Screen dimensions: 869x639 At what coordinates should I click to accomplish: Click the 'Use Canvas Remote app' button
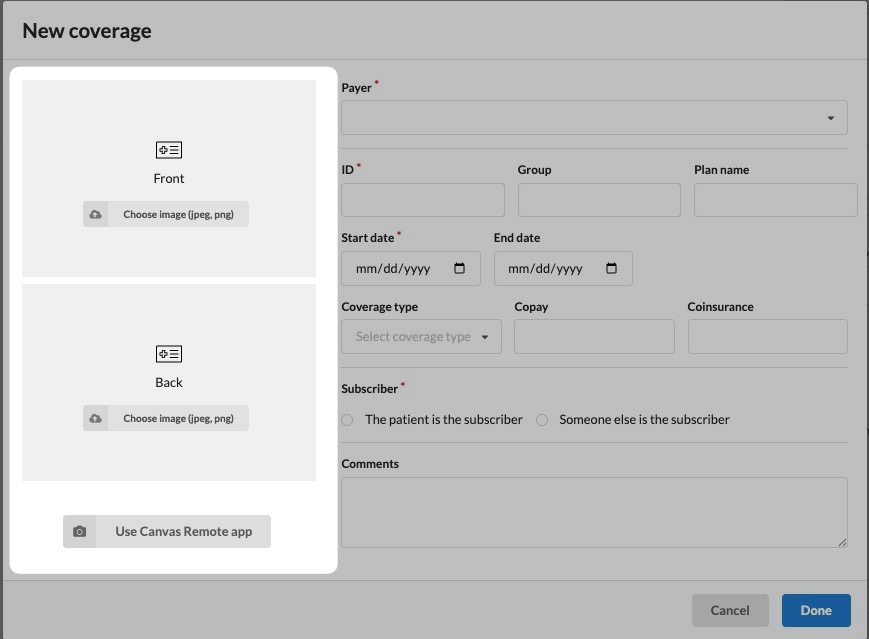pyautogui.click(x=183, y=531)
